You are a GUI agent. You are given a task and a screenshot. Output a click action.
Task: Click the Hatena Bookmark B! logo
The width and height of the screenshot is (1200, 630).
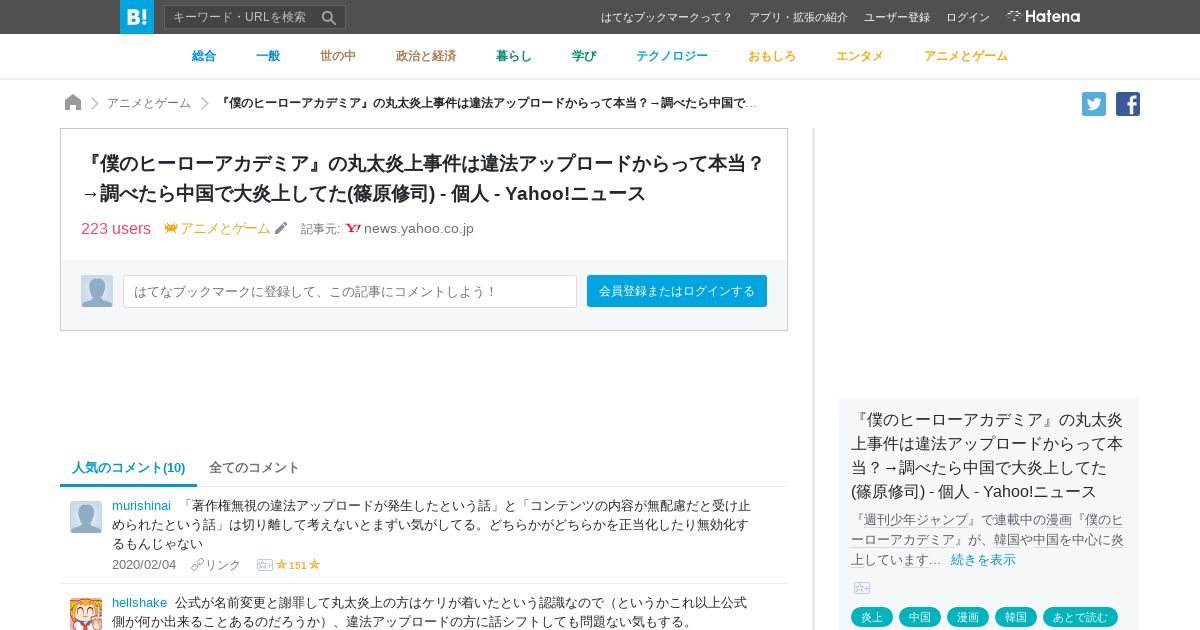point(137,17)
